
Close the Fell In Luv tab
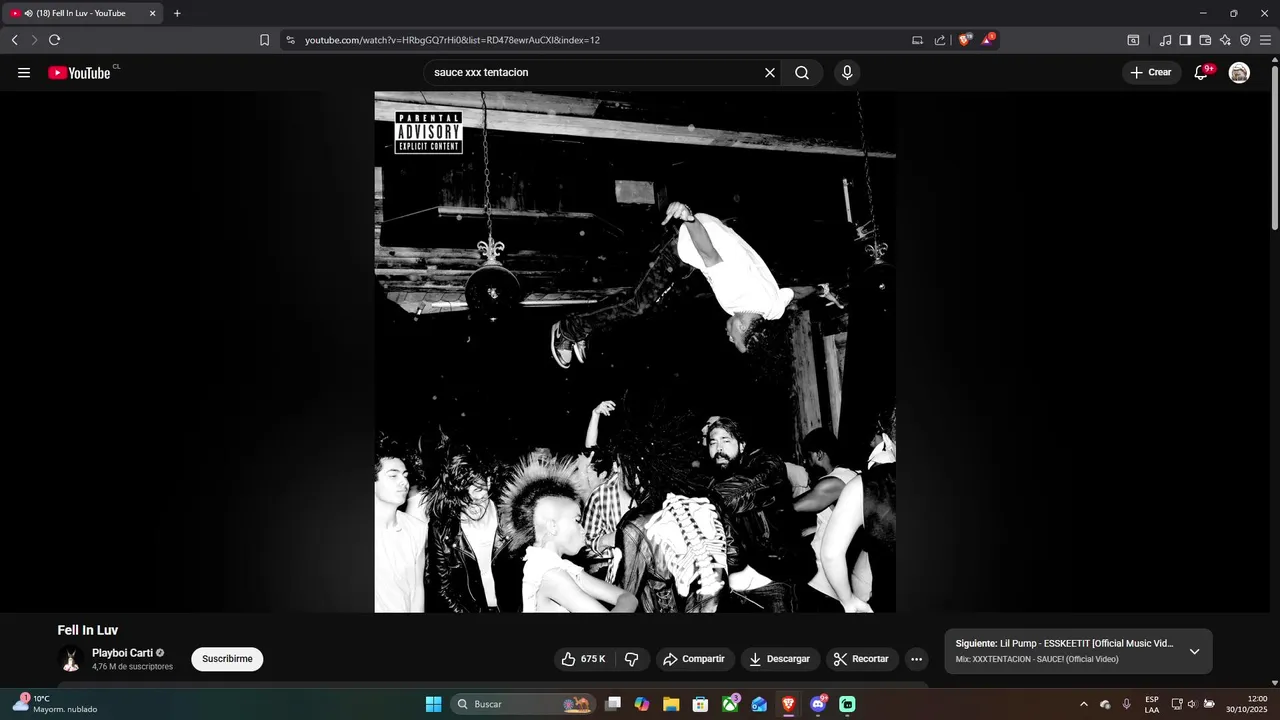pyautogui.click(x=153, y=13)
